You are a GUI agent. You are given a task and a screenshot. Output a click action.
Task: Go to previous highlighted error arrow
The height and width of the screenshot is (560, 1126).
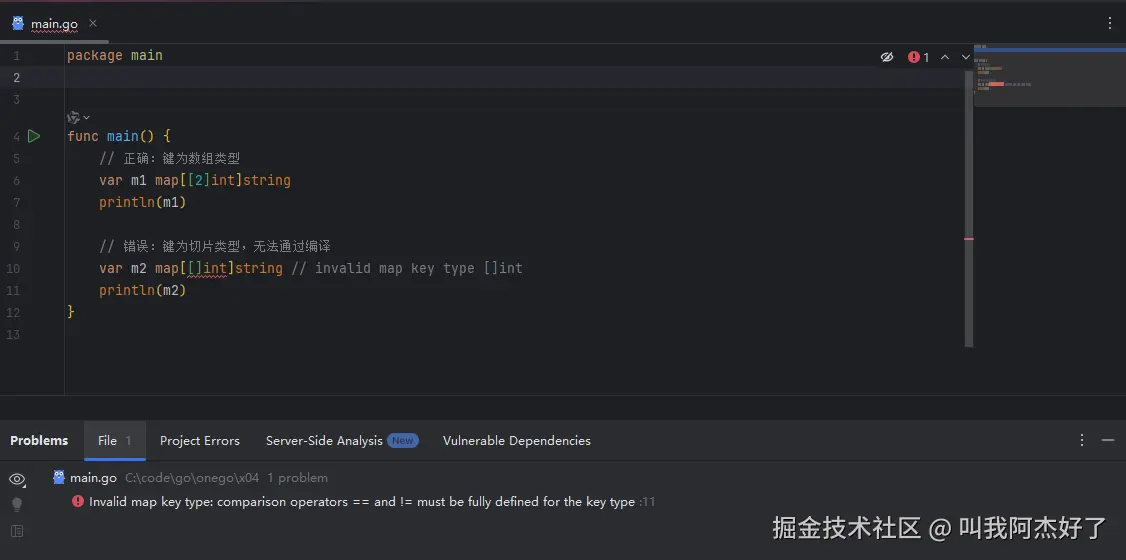[x=945, y=57]
